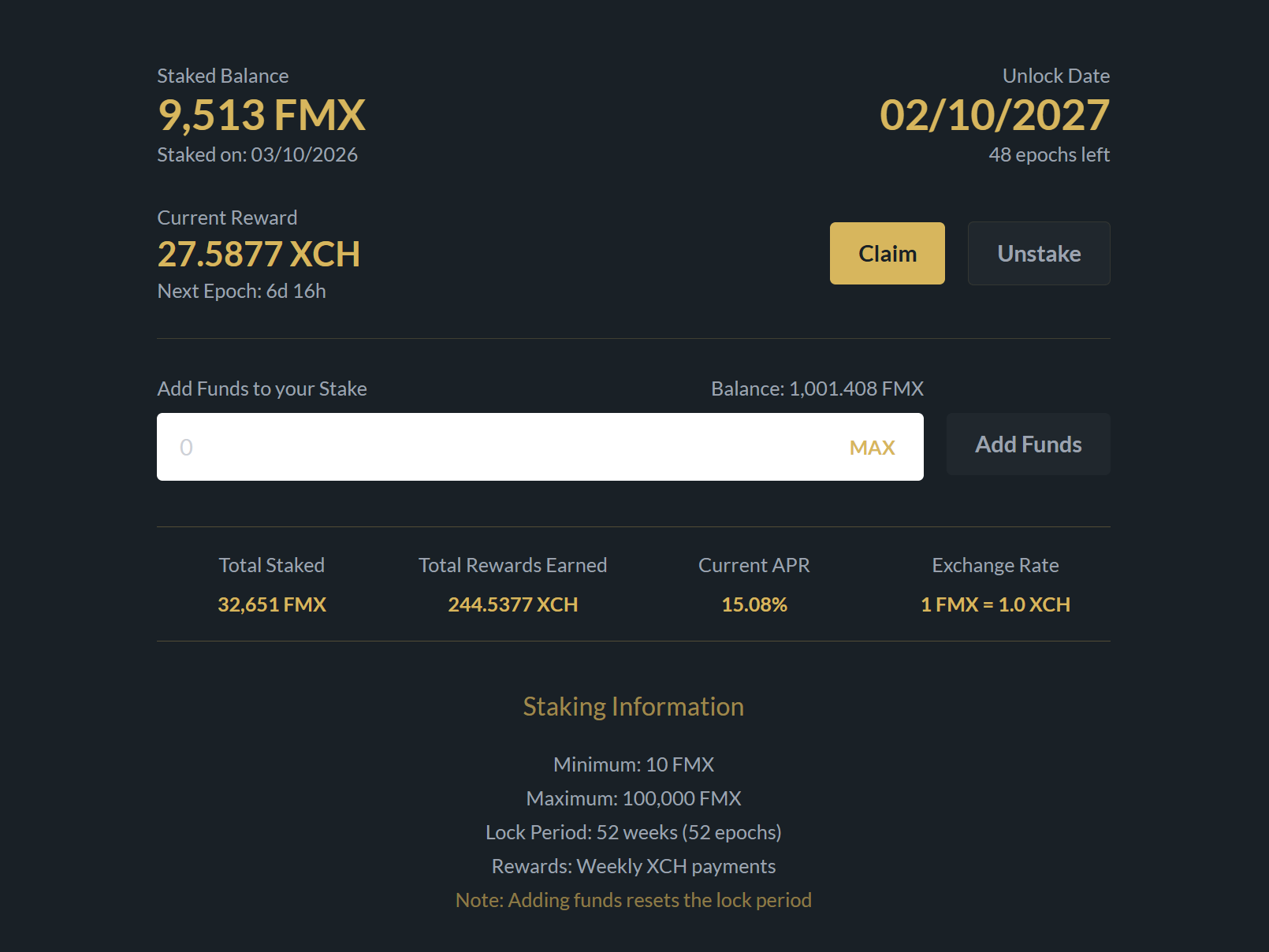
Task: Click the 'Total Staked' label
Action: [x=272, y=565]
